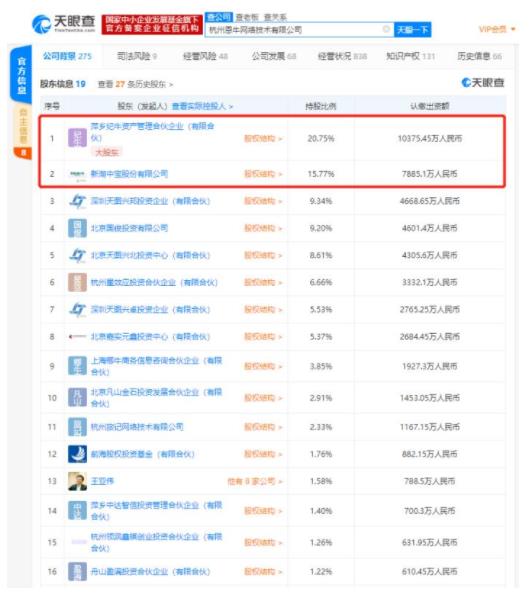Open the 查看27条历史股东 link
The height and width of the screenshot is (593, 530).
(x=135, y=84)
